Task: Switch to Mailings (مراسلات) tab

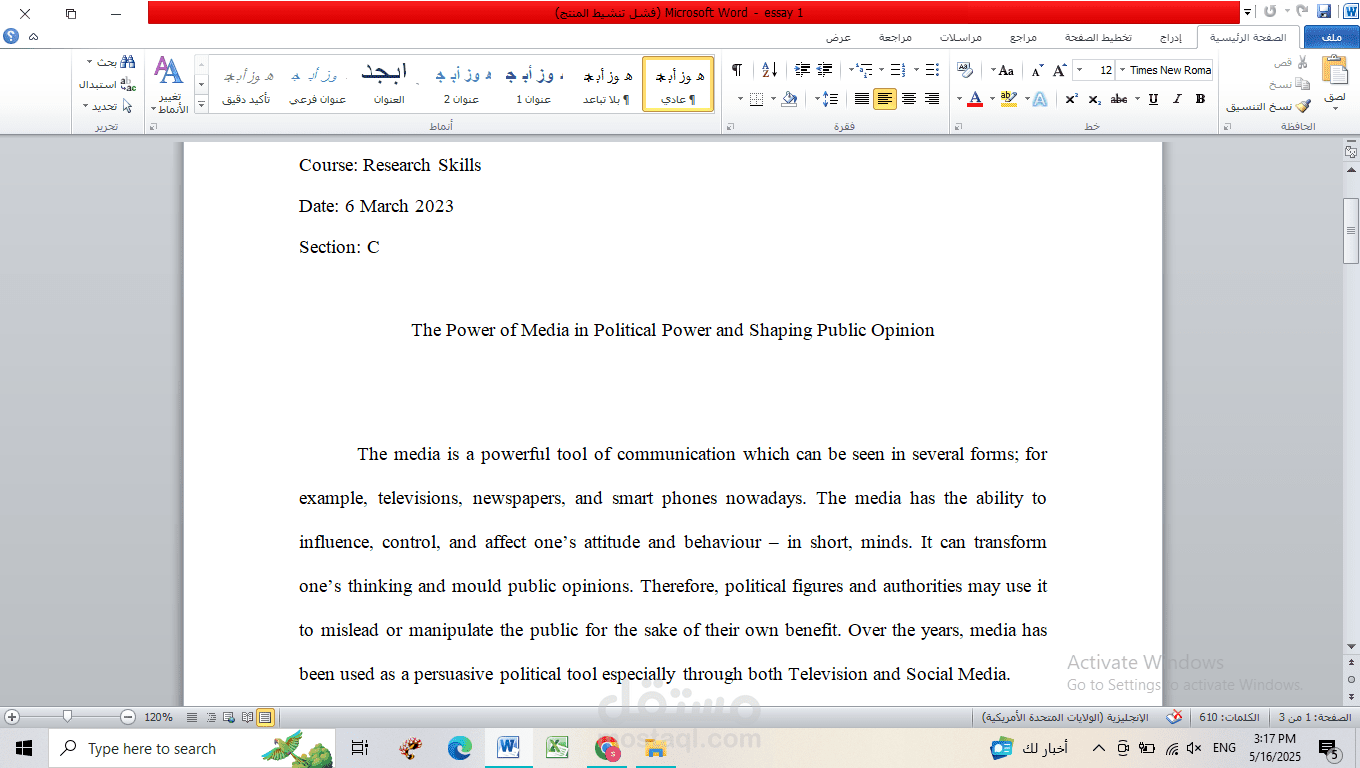Action: tap(961, 37)
